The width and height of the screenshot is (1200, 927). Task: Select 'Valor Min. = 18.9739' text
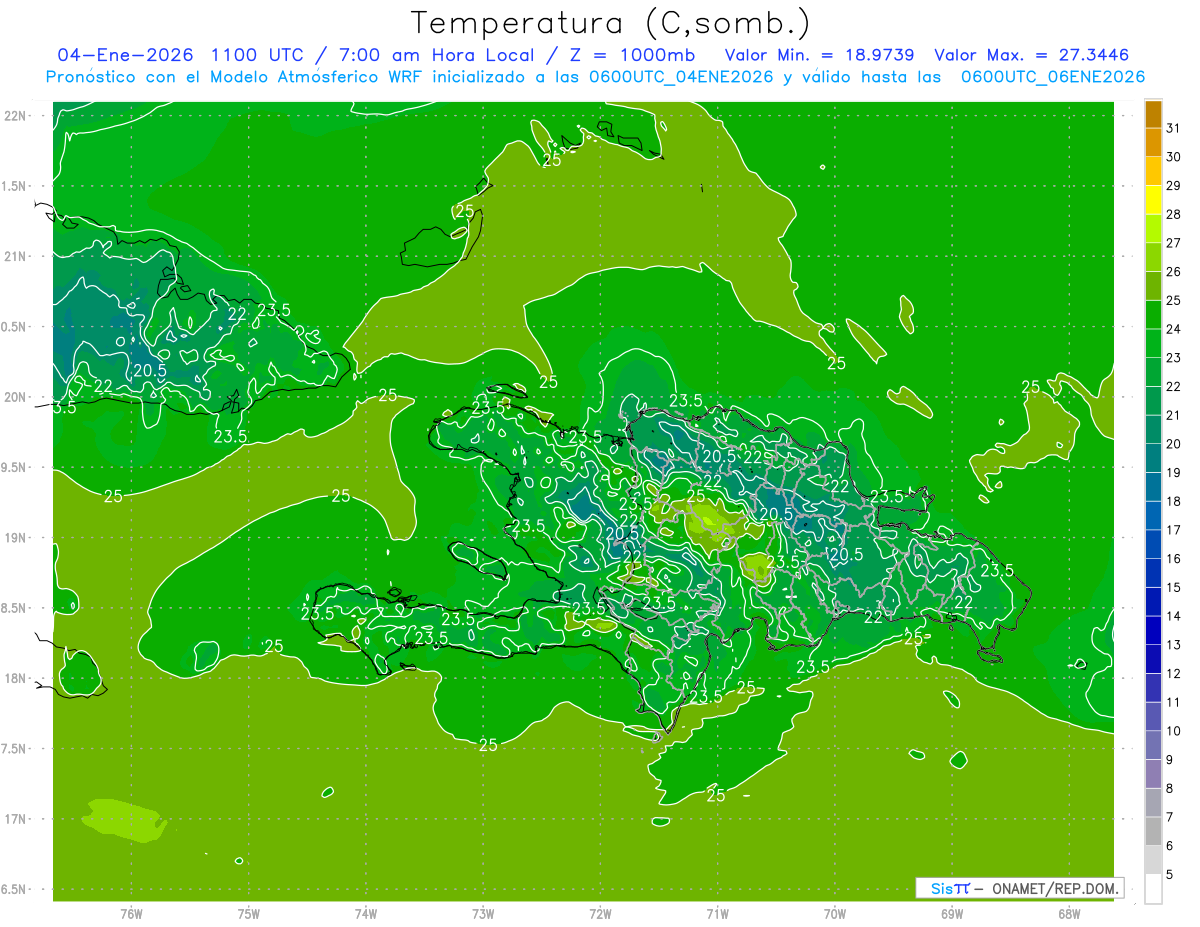coord(819,55)
